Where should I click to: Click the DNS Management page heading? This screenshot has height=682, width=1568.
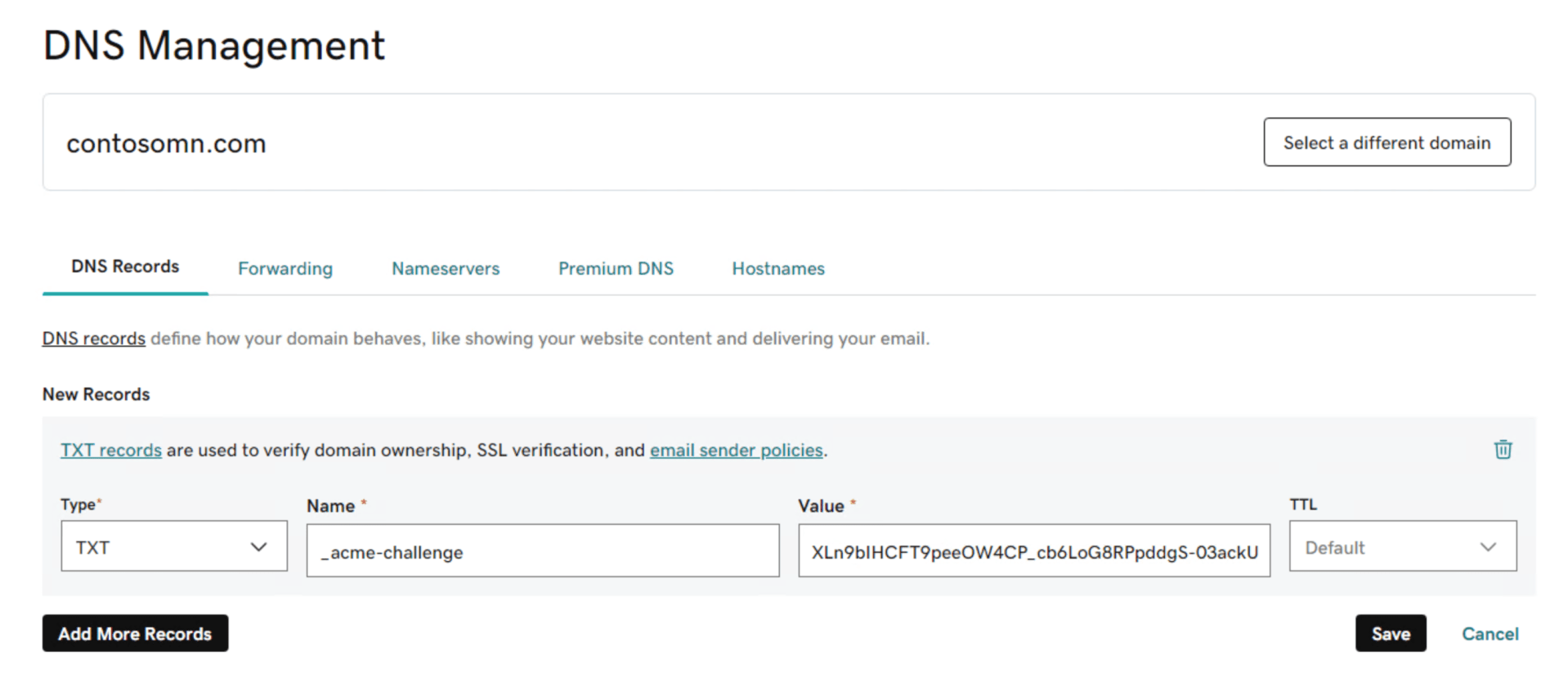(x=213, y=46)
